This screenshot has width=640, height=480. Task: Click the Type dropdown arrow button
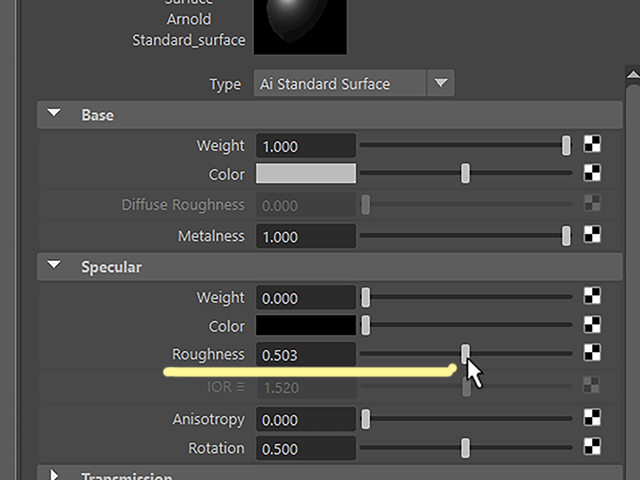440,83
